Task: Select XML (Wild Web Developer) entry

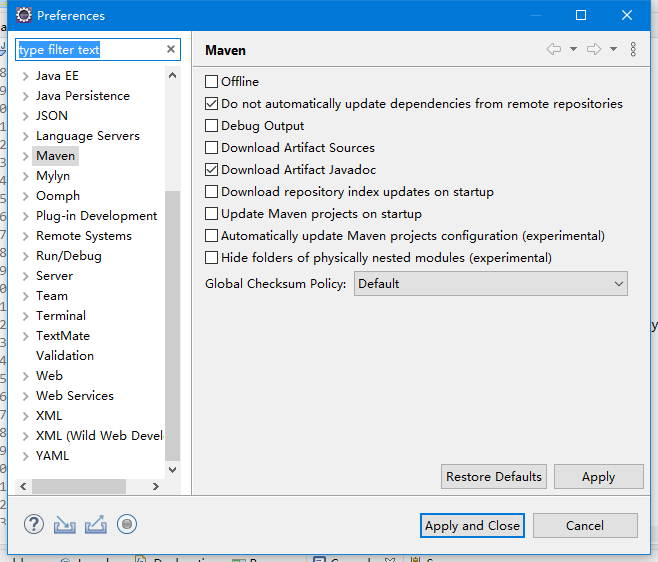Action: (x=99, y=436)
